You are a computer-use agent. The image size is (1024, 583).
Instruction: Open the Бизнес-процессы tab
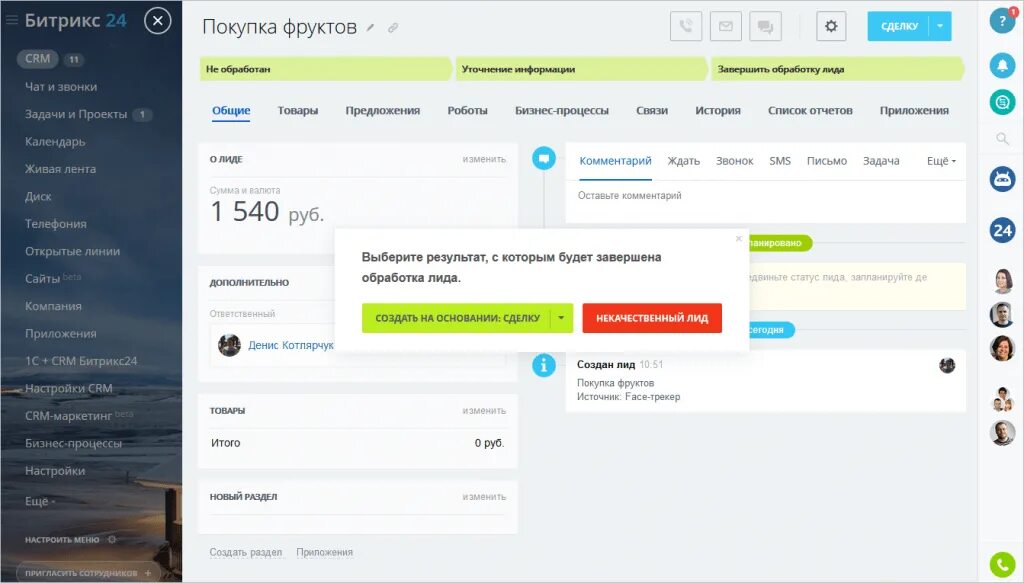point(562,110)
